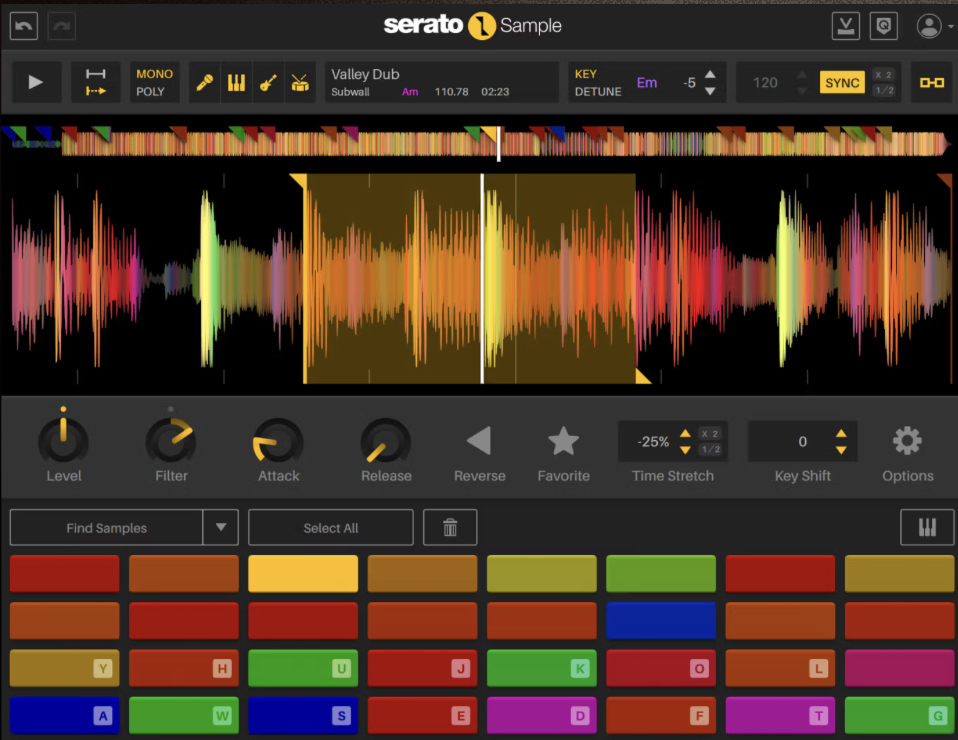
Task: Click the download icon near top right
Action: point(845,25)
